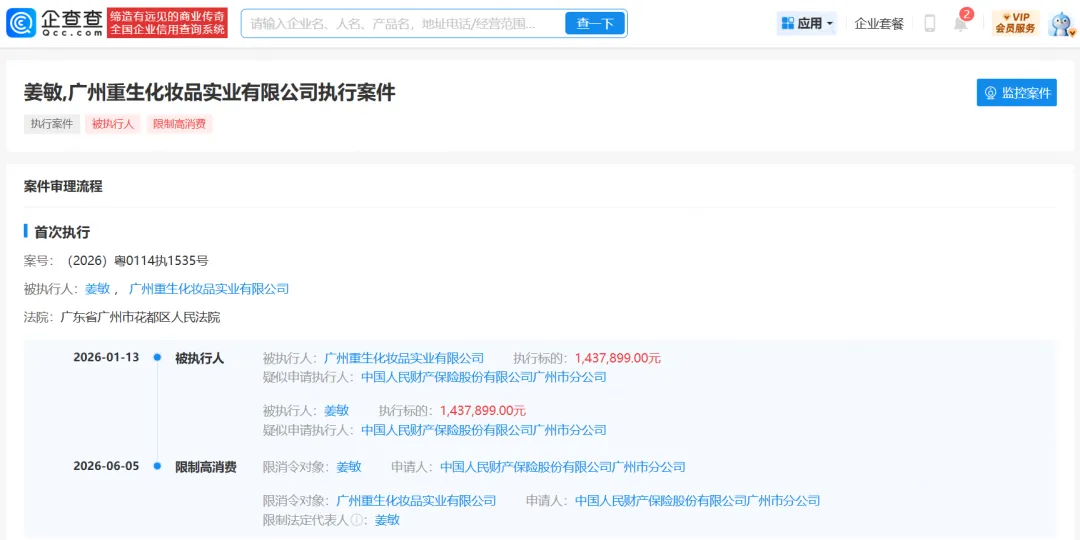This screenshot has height=540, width=1080.
Task: Open 姜敏 link beside 限制法定代表人
Action: click(387, 520)
